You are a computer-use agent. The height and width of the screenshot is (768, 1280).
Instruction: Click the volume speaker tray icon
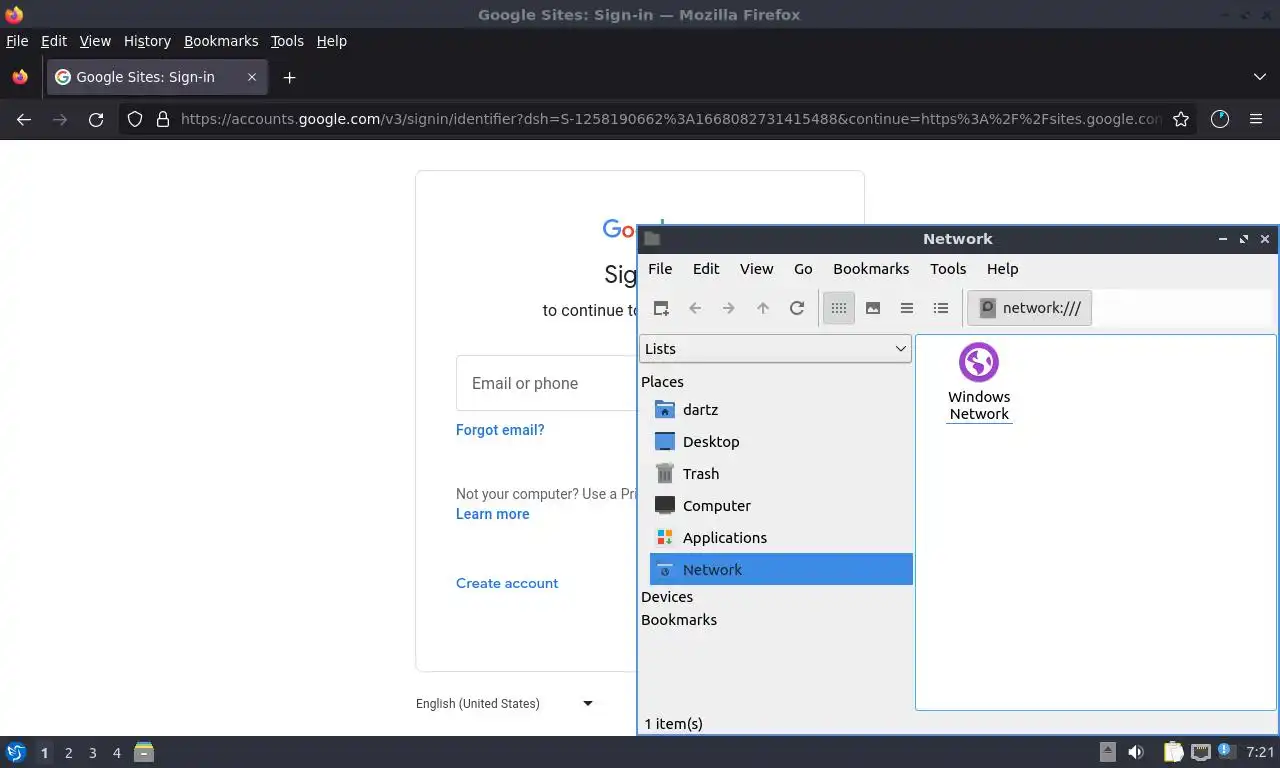pyautogui.click(x=1136, y=752)
